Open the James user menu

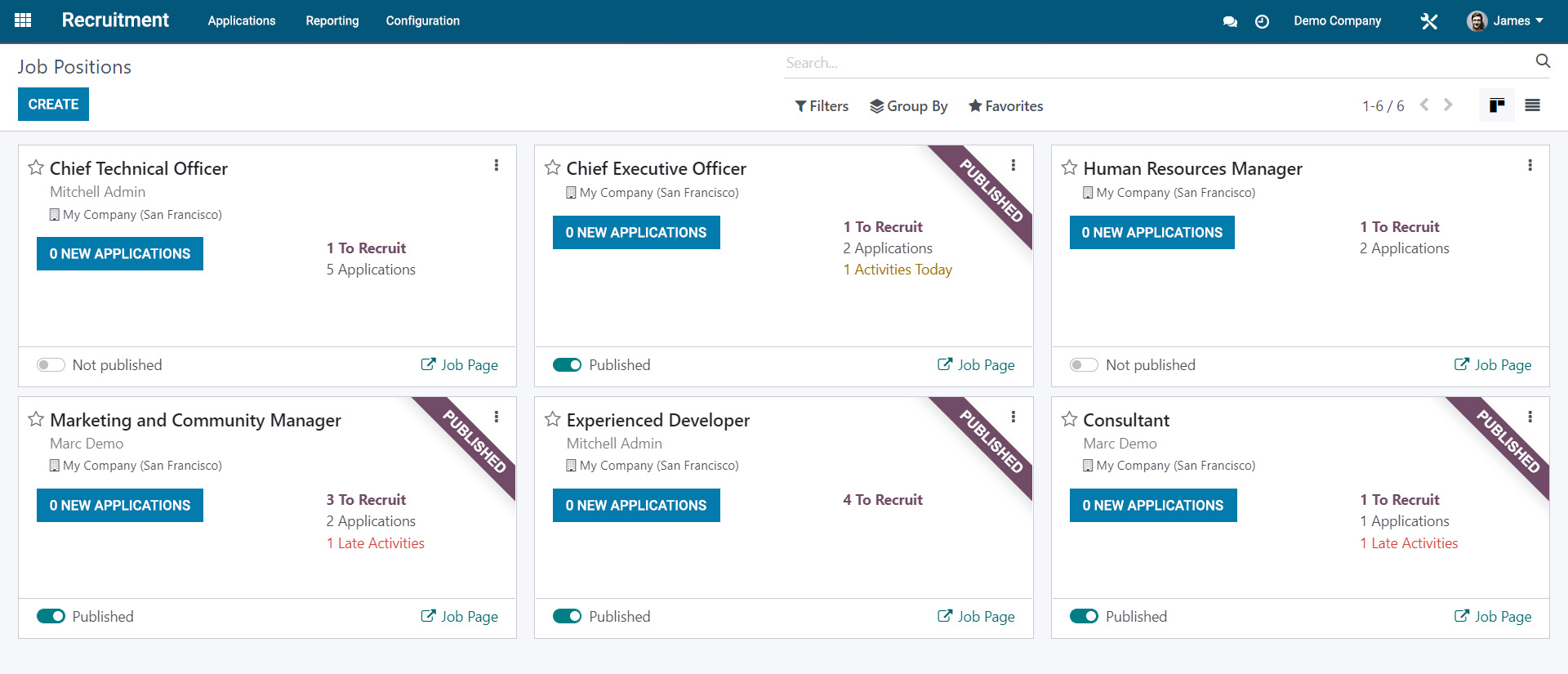click(1505, 21)
